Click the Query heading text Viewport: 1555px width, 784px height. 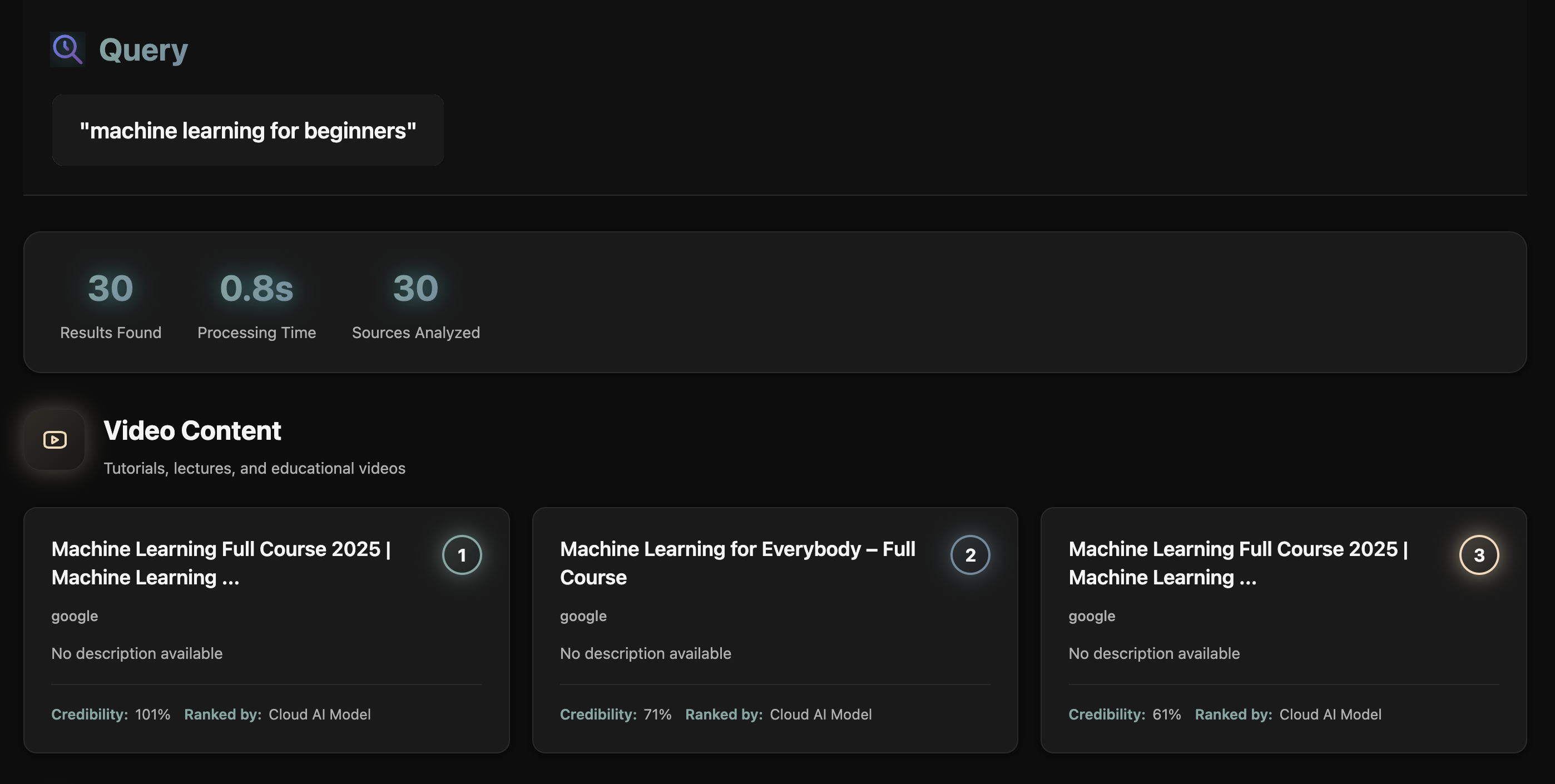[143, 50]
